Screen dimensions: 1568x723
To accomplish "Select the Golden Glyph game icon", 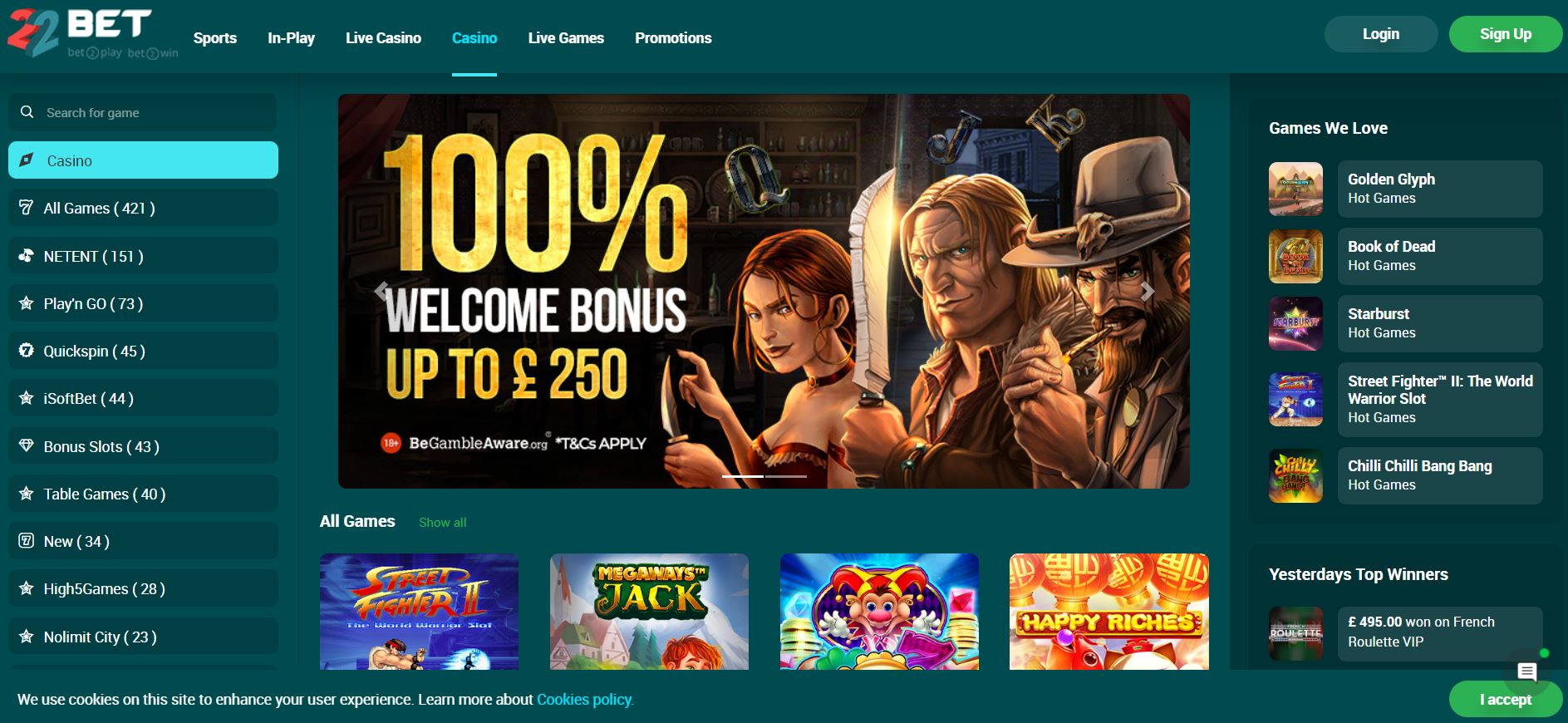I will [x=1295, y=189].
